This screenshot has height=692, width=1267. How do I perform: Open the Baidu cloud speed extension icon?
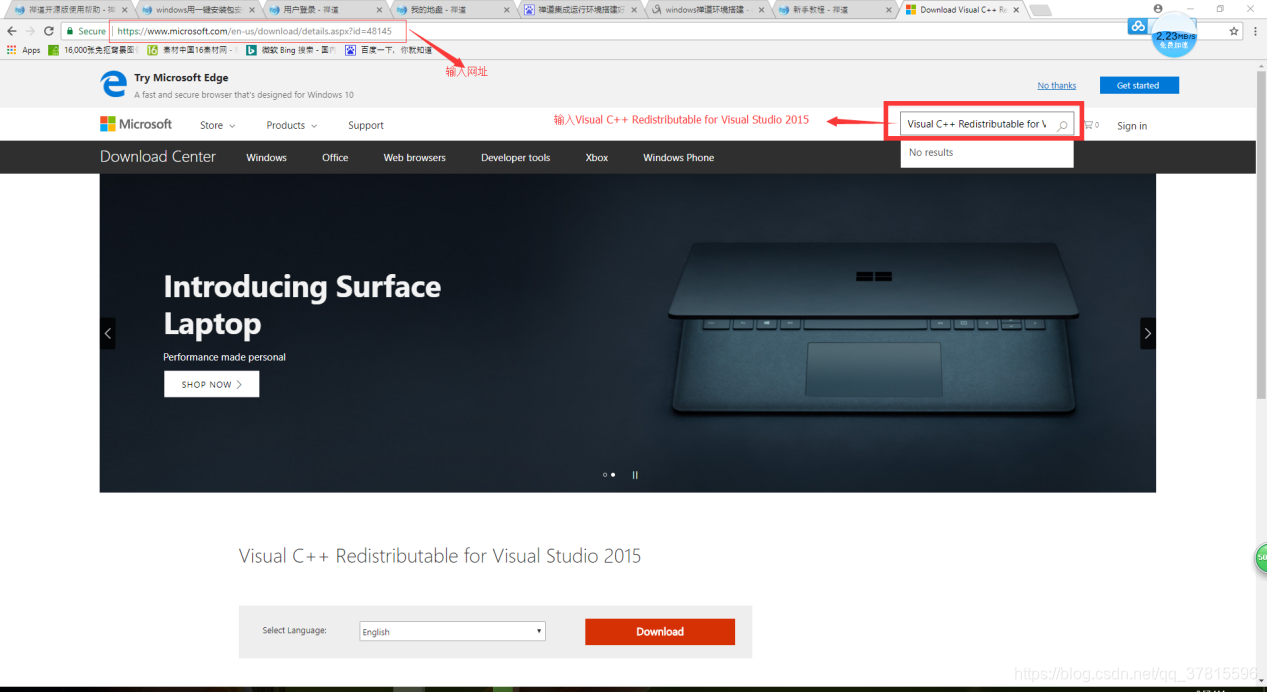[1138, 26]
